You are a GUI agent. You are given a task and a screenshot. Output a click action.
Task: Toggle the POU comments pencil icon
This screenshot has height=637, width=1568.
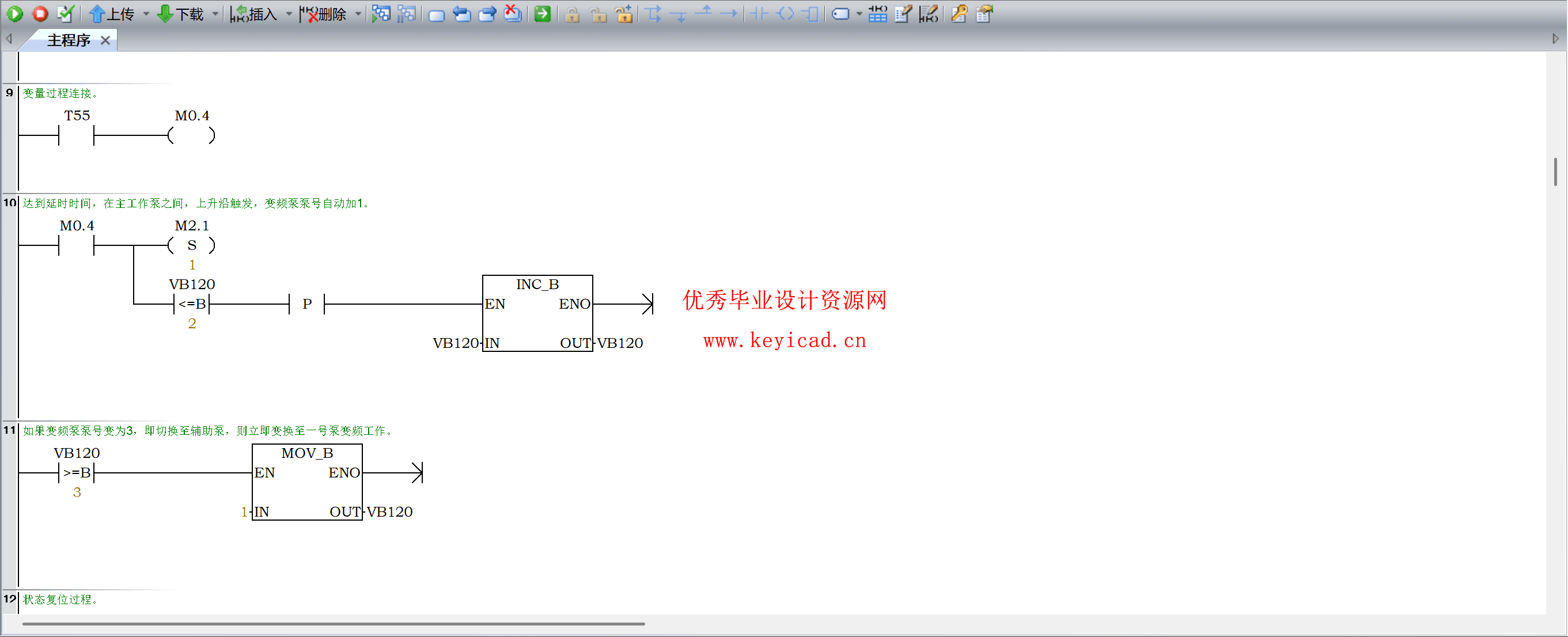pos(903,13)
